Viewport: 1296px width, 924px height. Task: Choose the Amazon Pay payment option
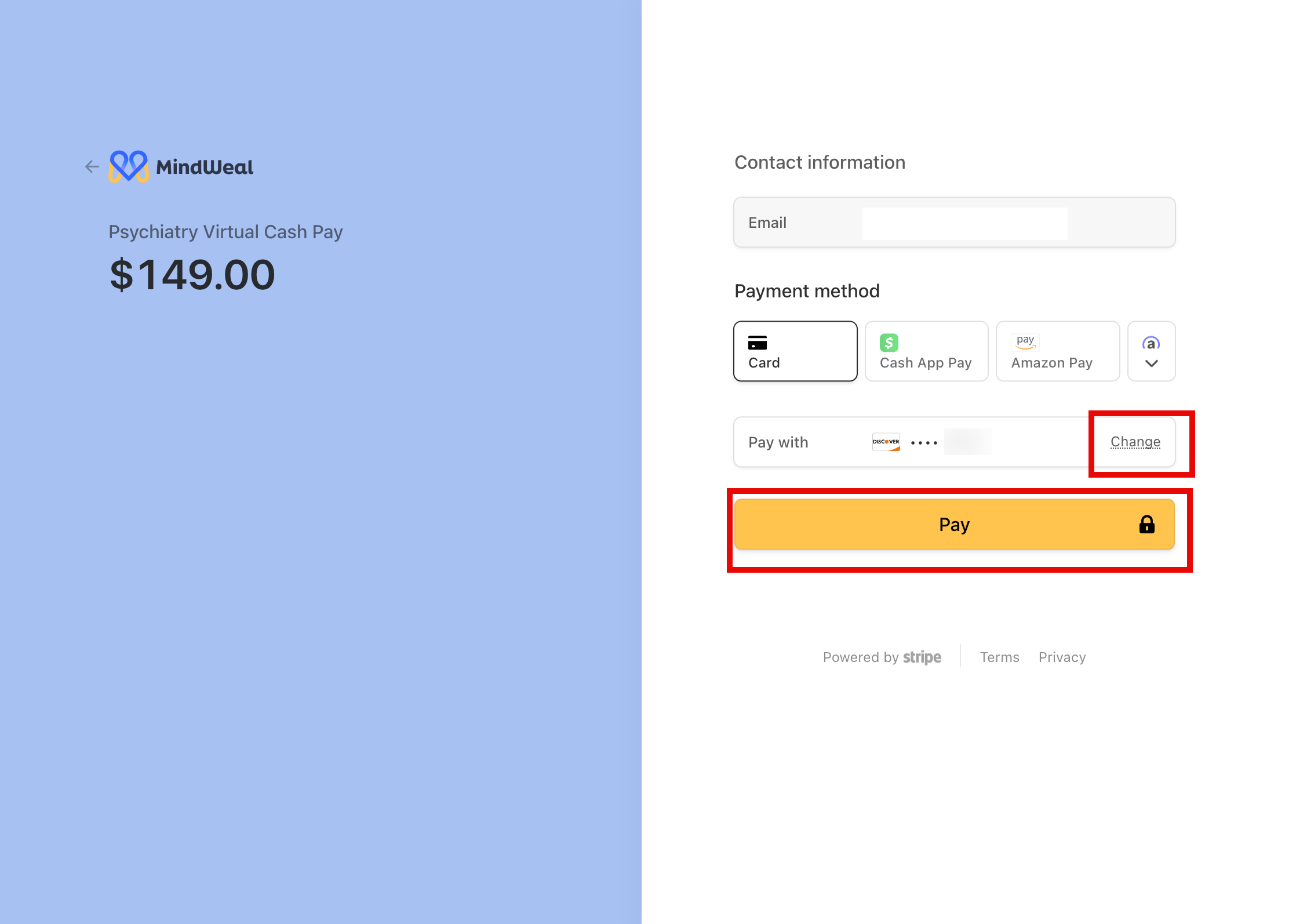coord(1057,351)
